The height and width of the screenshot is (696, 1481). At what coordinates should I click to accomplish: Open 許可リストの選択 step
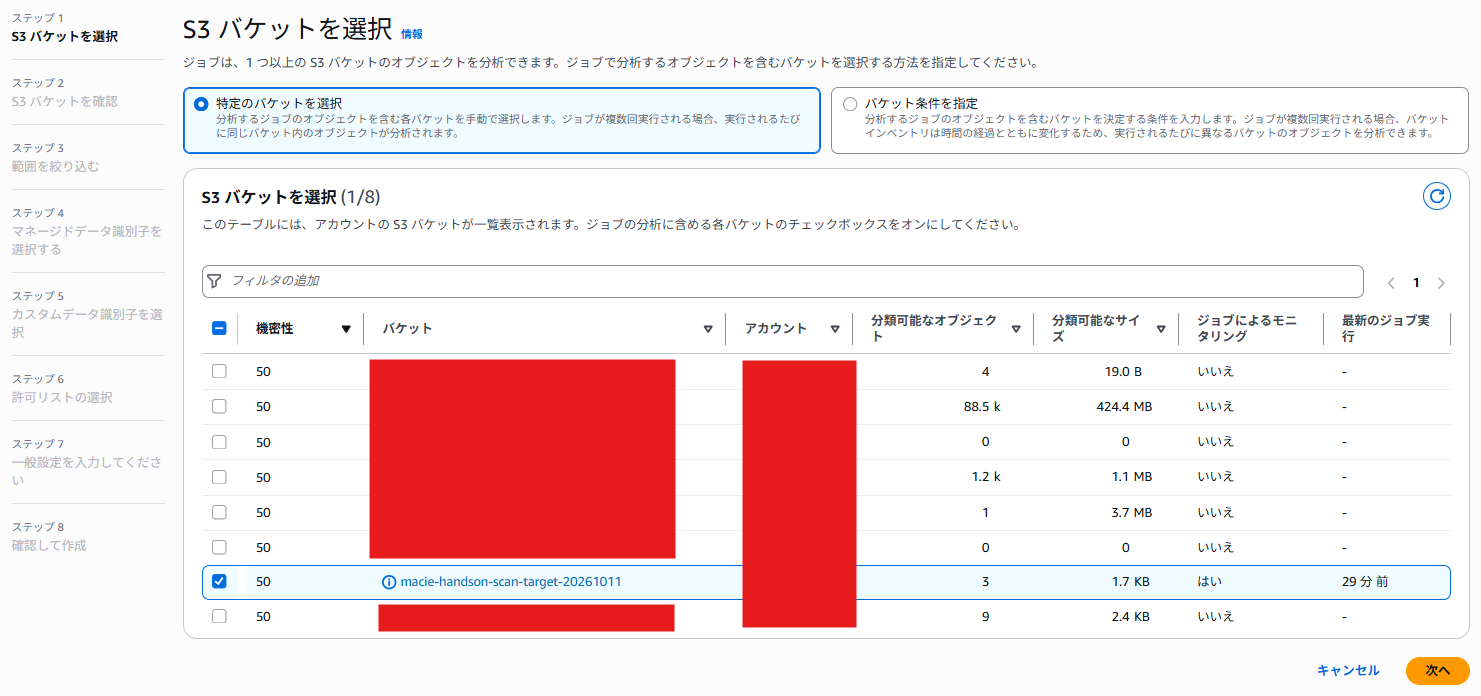pos(62,397)
